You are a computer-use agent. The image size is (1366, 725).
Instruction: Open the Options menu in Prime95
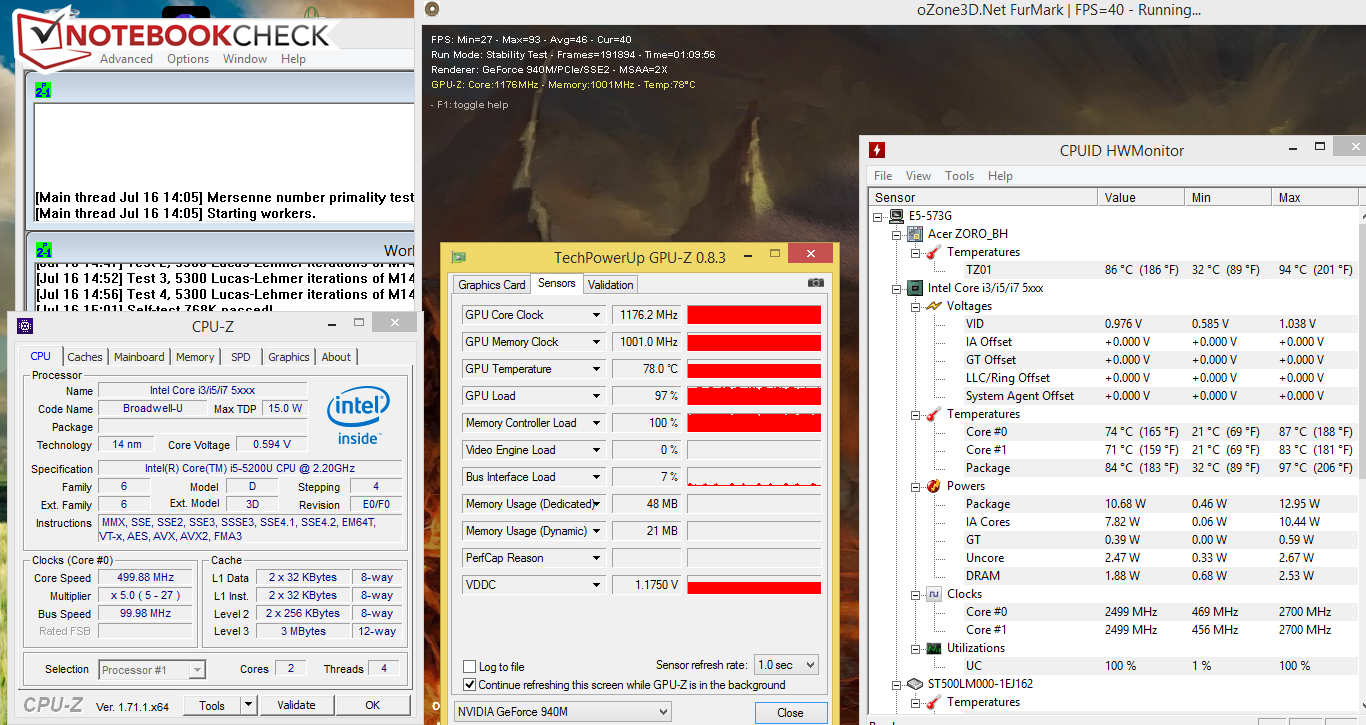(x=188, y=59)
